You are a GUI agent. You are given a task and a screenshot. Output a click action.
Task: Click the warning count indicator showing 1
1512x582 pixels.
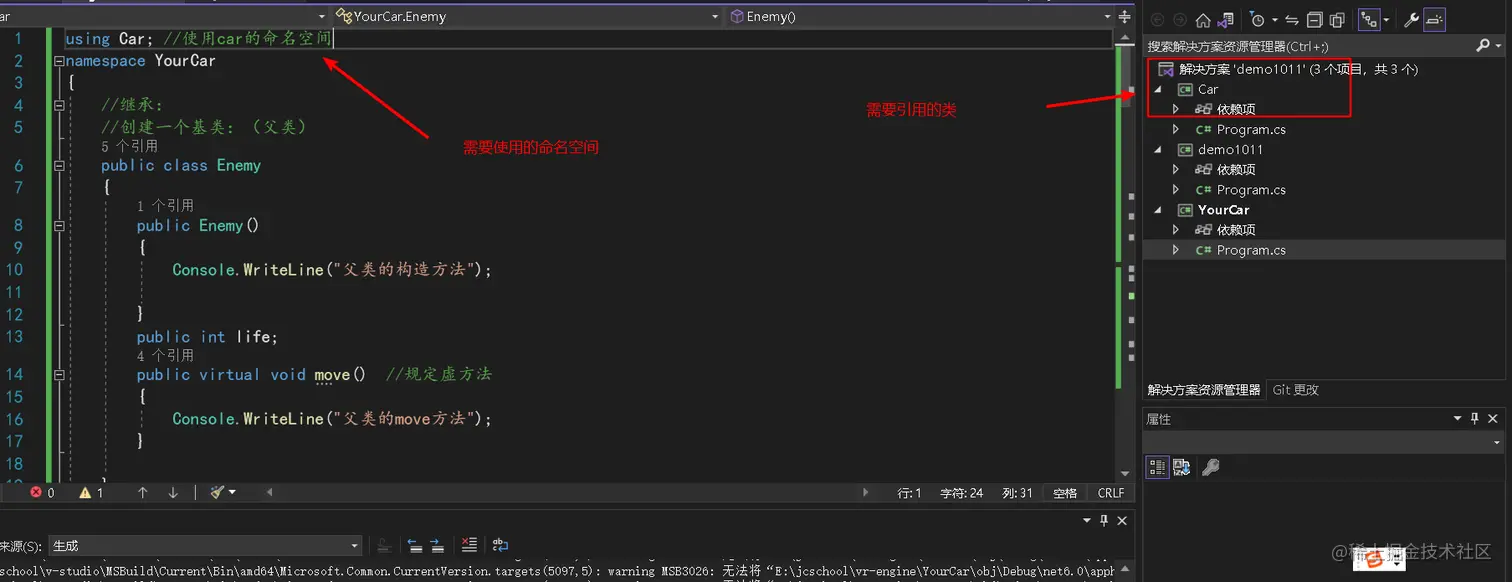(91, 493)
